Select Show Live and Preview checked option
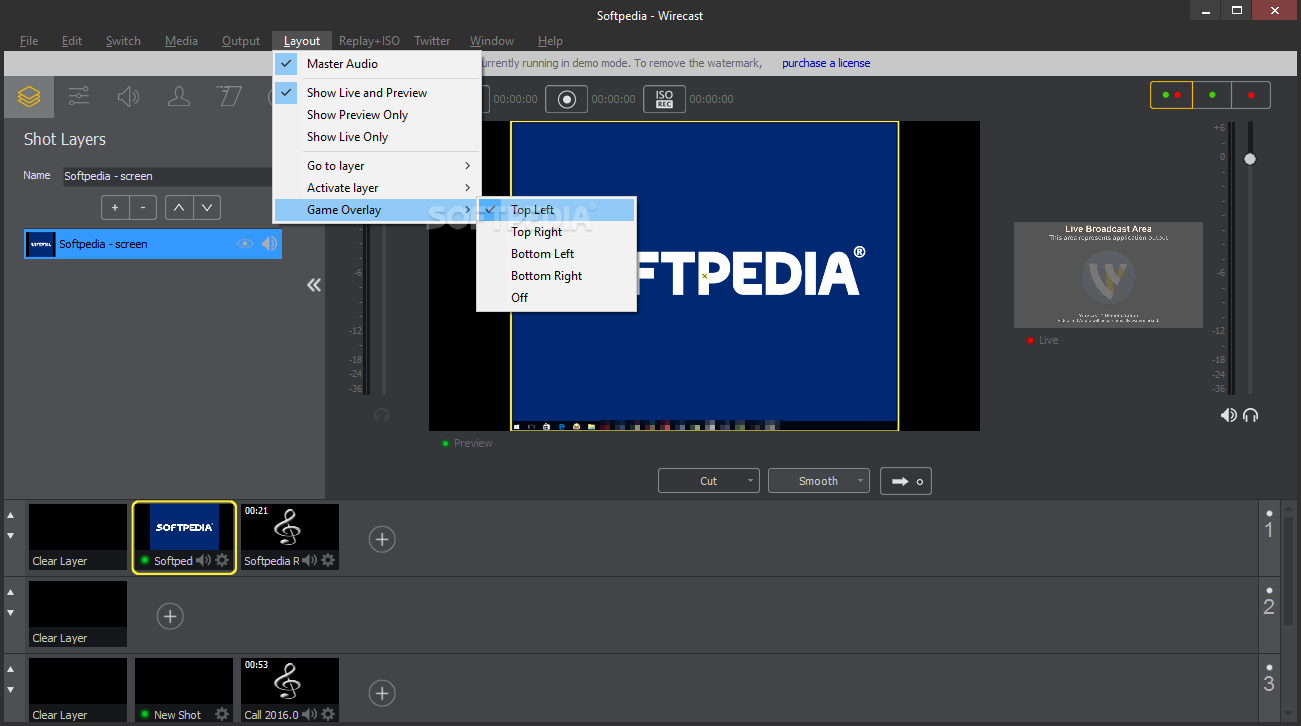The height and width of the screenshot is (726, 1301). click(377, 92)
